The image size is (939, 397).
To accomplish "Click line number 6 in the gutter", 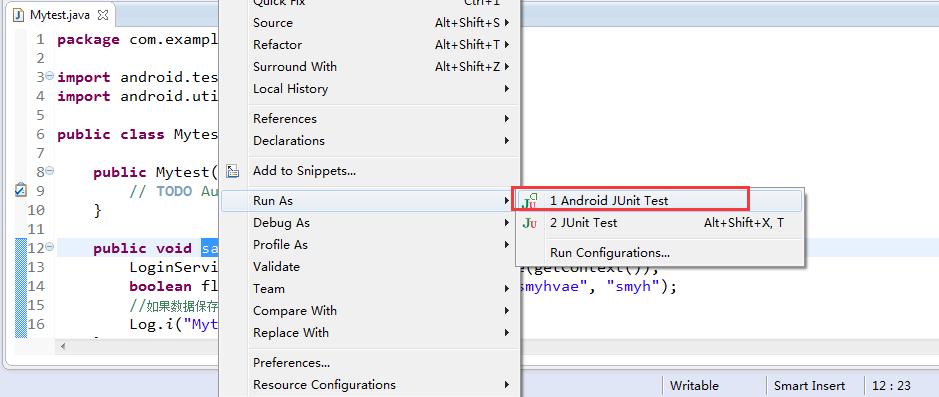I will click(x=40, y=134).
